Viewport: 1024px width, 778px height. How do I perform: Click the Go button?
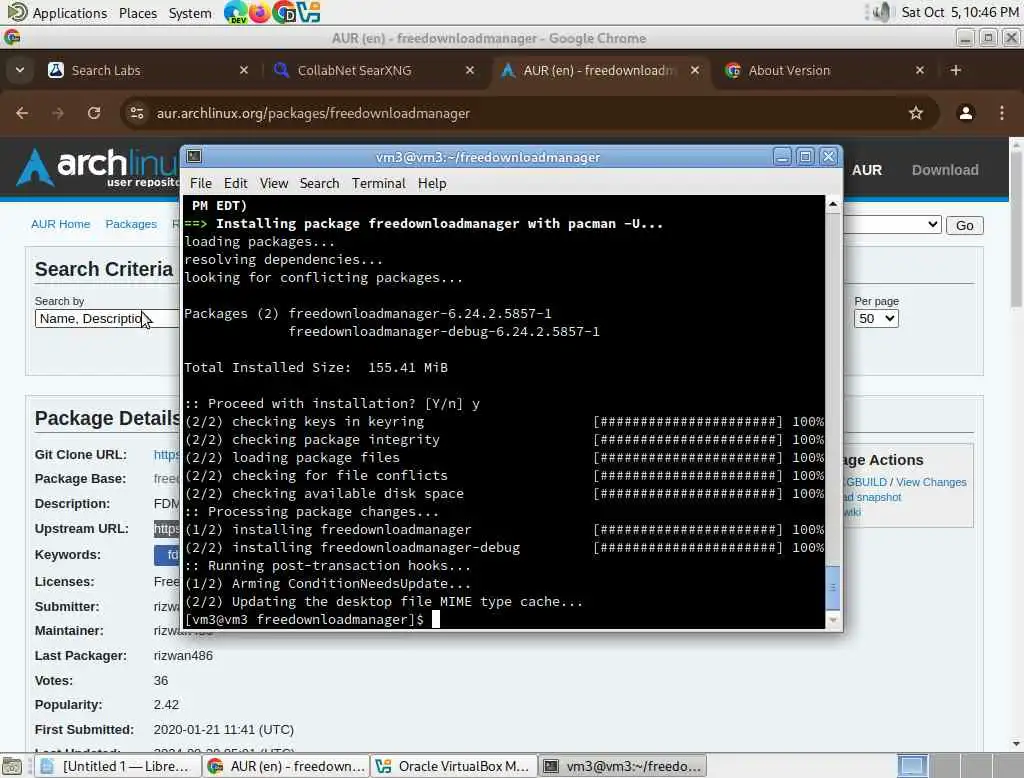[x=965, y=225]
